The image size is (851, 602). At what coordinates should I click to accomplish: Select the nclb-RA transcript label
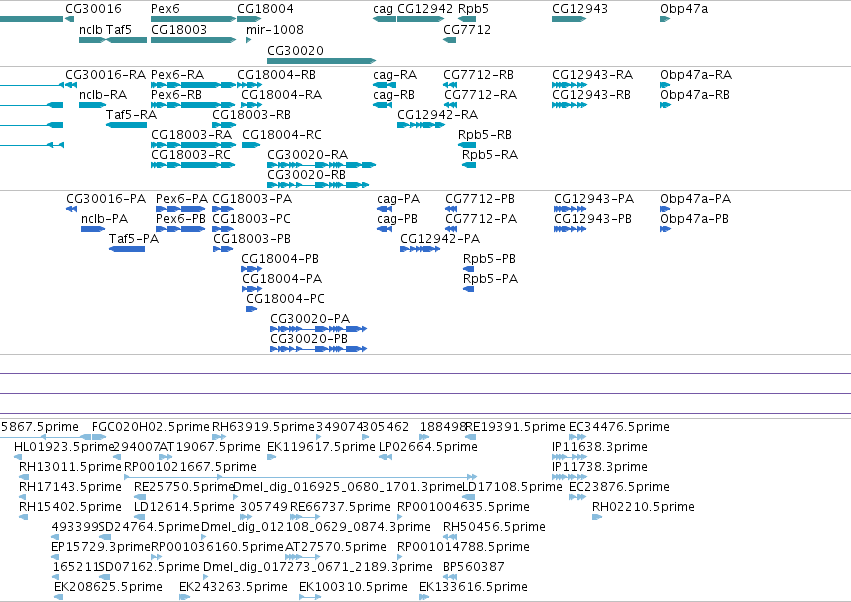103,94
